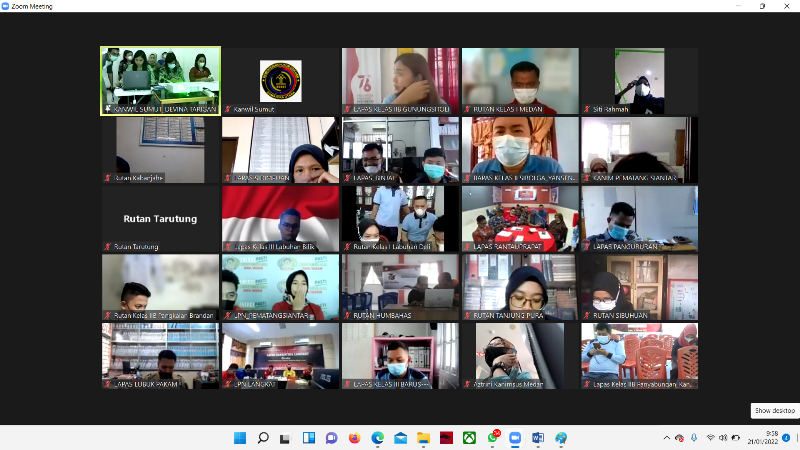Select the Rutan Tarutung participant tile
The width and height of the screenshot is (800, 450).
coord(160,219)
